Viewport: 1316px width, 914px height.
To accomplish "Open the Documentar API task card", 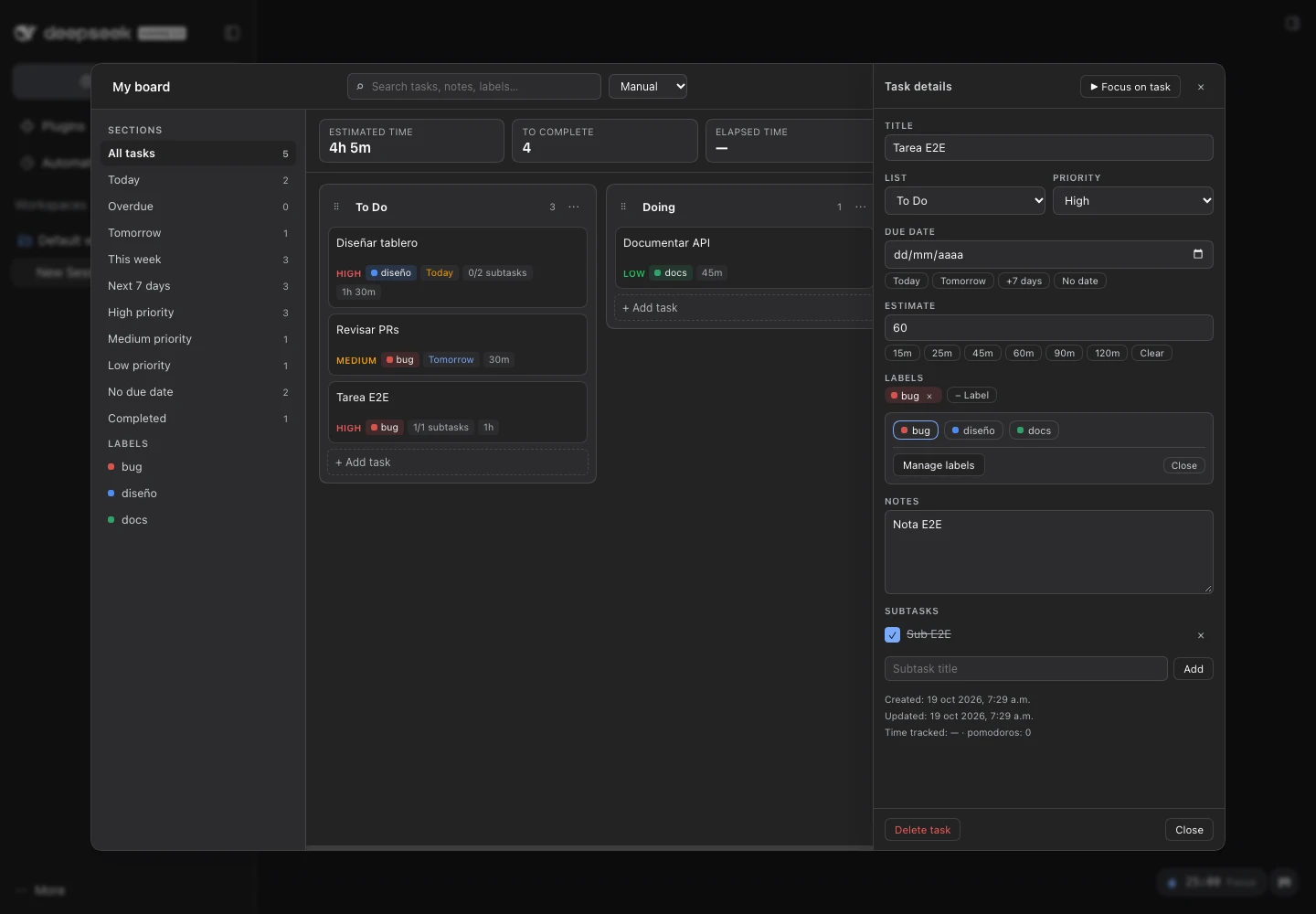I will pyautogui.click(x=744, y=258).
